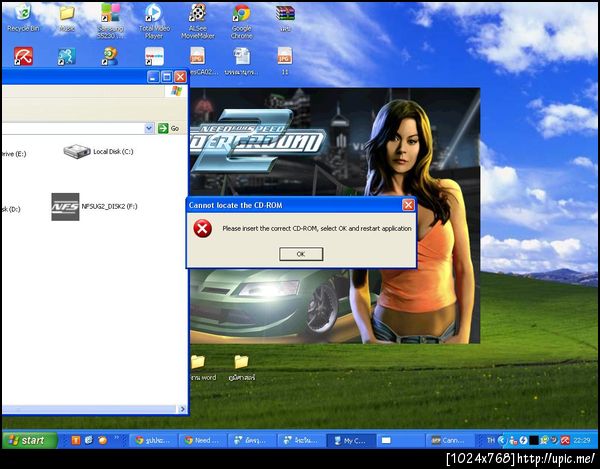Select the WinRAR archive on the desktop
The height and width of the screenshot is (469, 600).
point(285,18)
